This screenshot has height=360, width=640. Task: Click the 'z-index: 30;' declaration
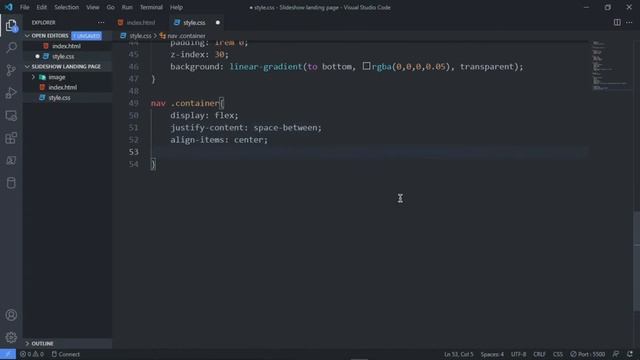(x=200, y=54)
